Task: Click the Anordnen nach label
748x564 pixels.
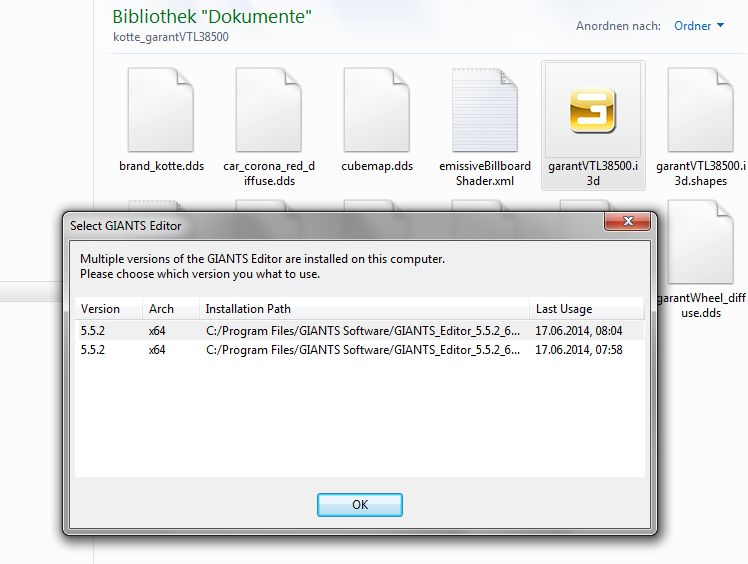Action: point(619,26)
